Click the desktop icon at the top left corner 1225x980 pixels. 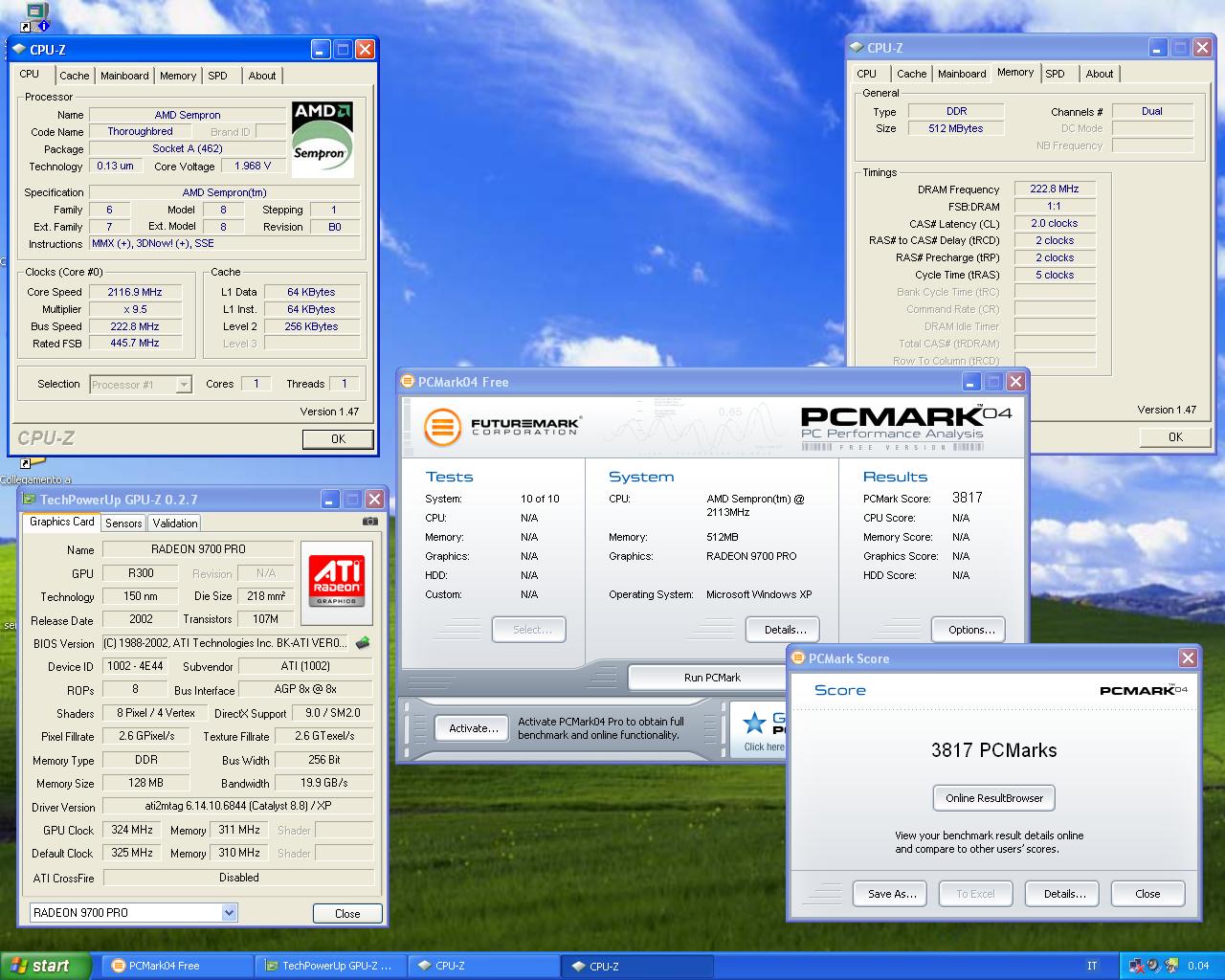[35, 16]
